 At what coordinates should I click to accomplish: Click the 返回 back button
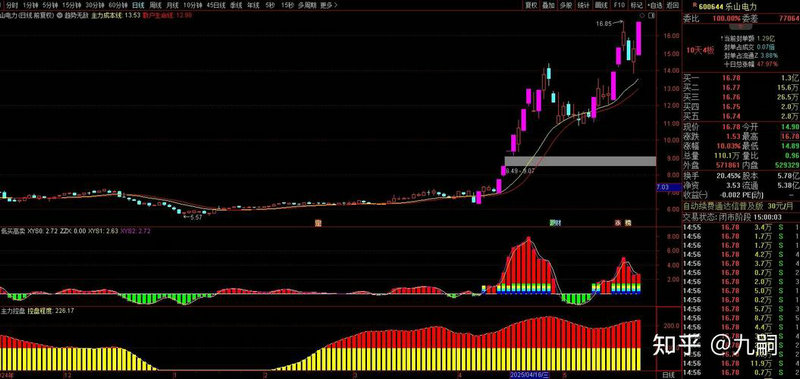(673, 5)
